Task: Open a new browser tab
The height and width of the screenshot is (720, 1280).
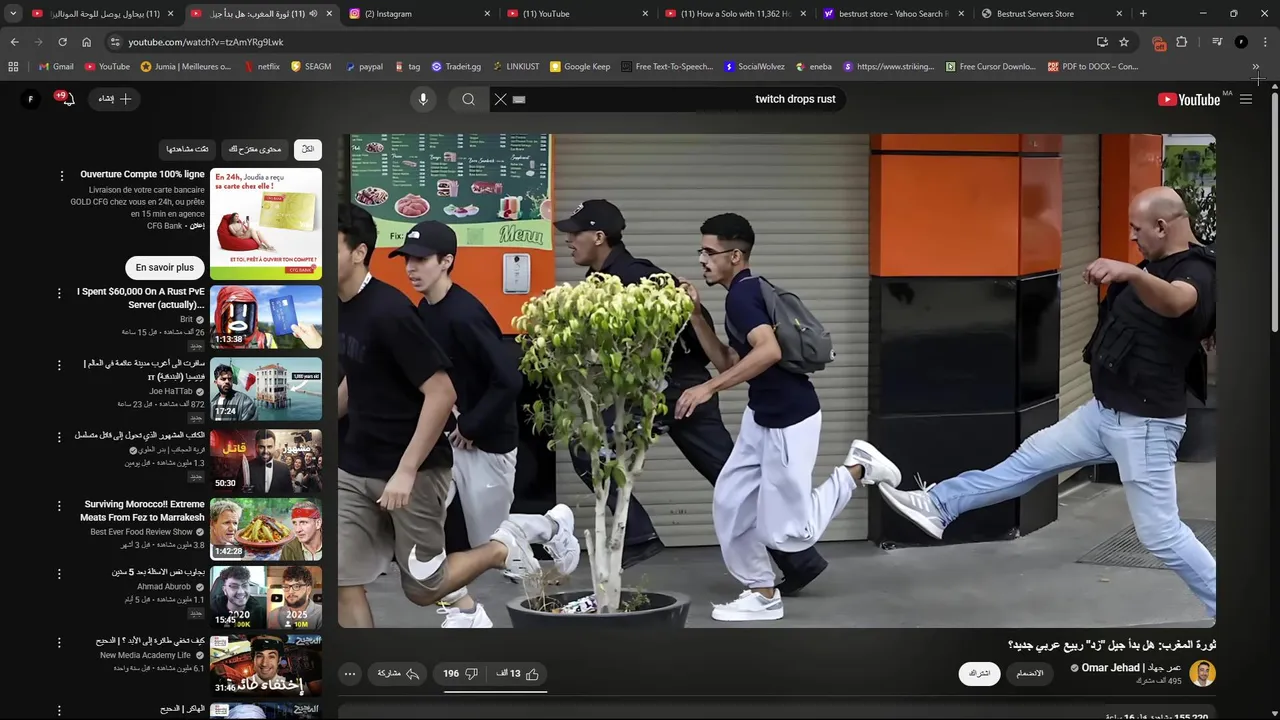Action: (x=1143, y=14)
